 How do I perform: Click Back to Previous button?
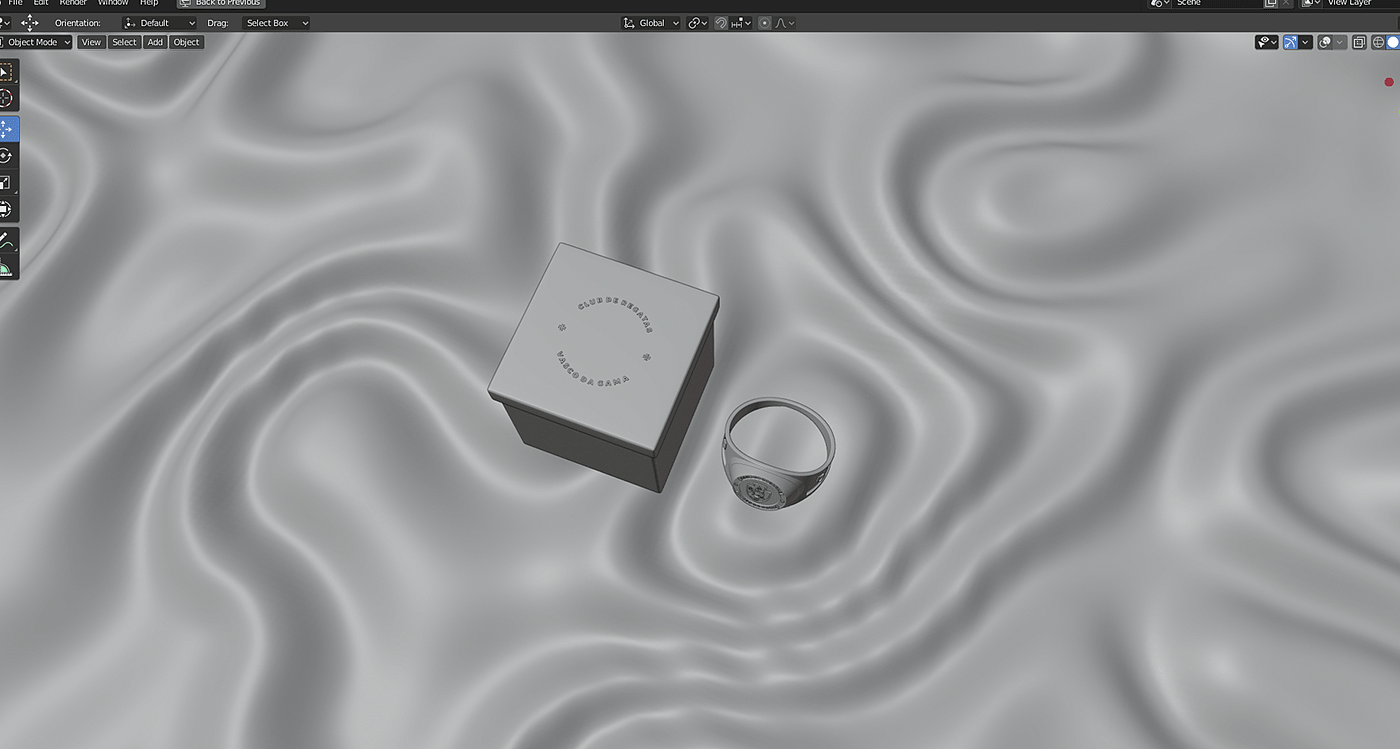[x=221, y=3]
